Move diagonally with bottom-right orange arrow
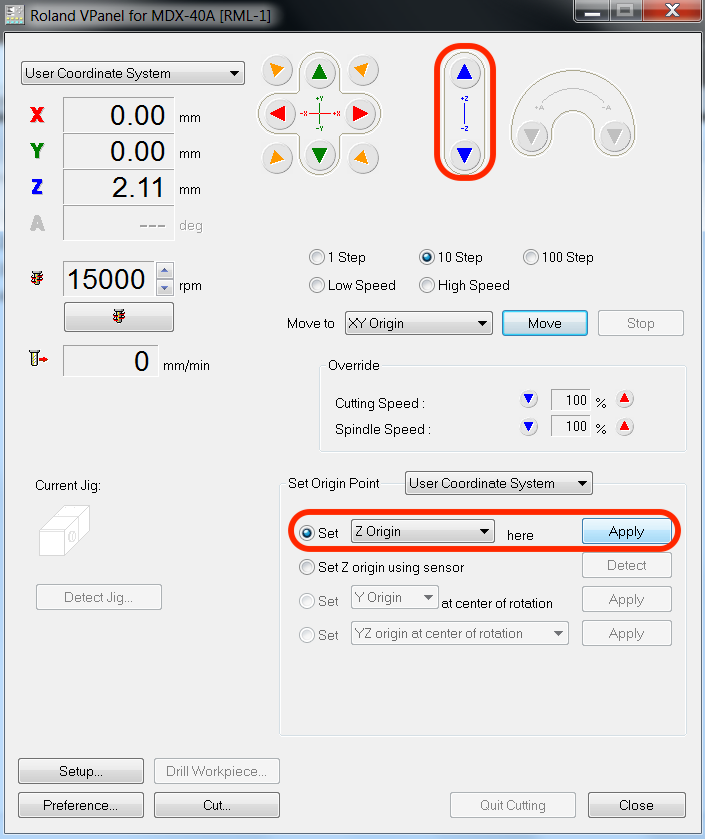This screenshot has height=839, width=705. (x=363, y=157)
